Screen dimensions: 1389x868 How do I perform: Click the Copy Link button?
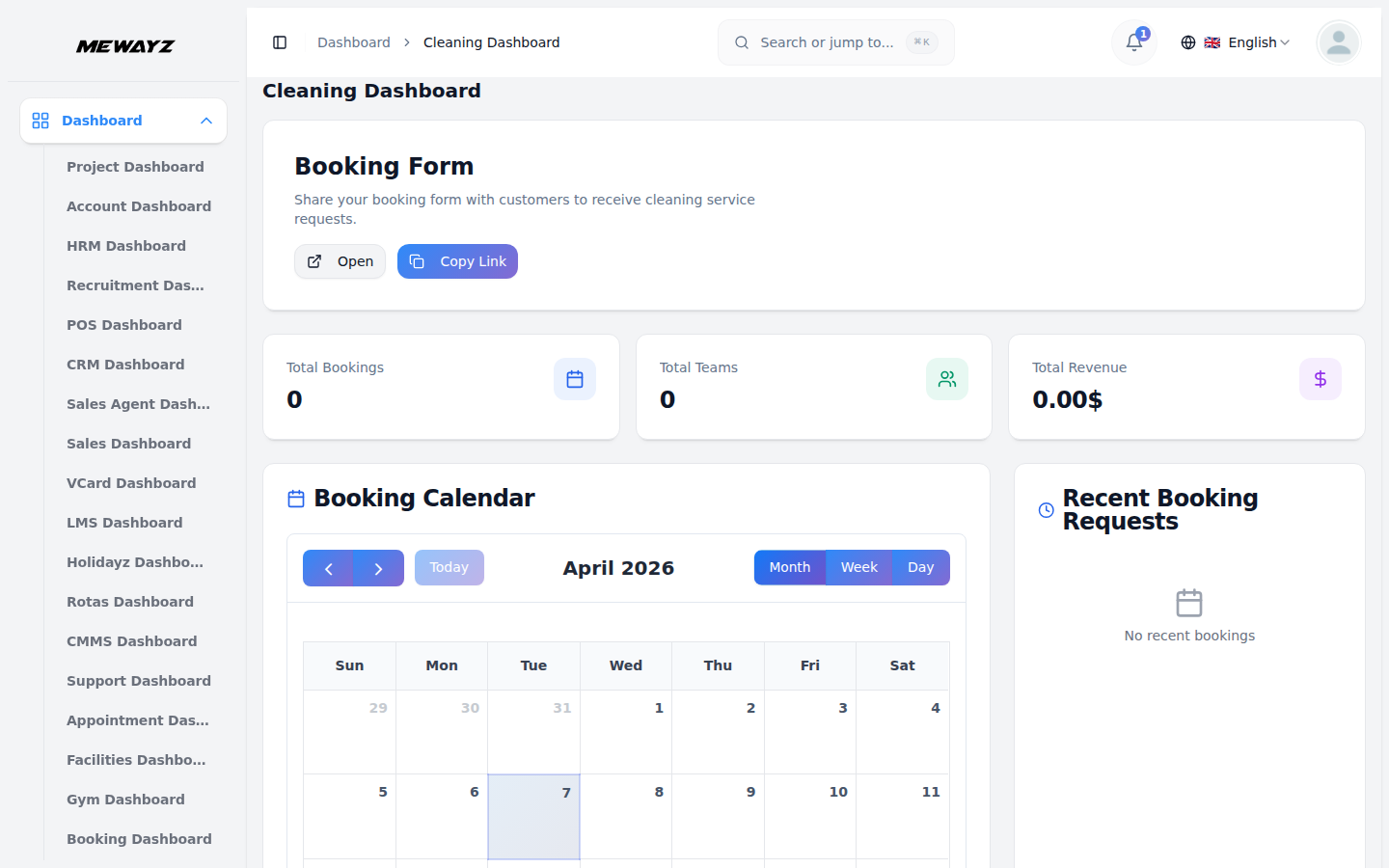coord(457,261)
